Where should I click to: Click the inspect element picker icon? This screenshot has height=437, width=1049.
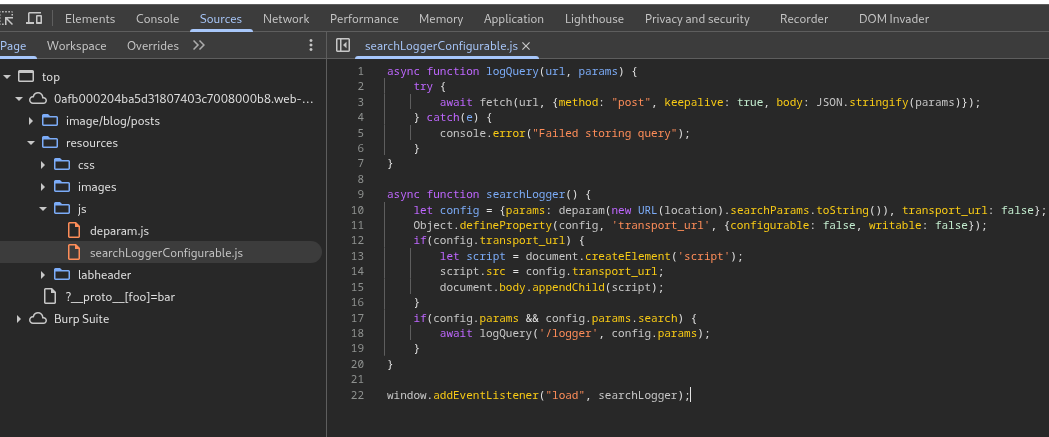[8, 18]
